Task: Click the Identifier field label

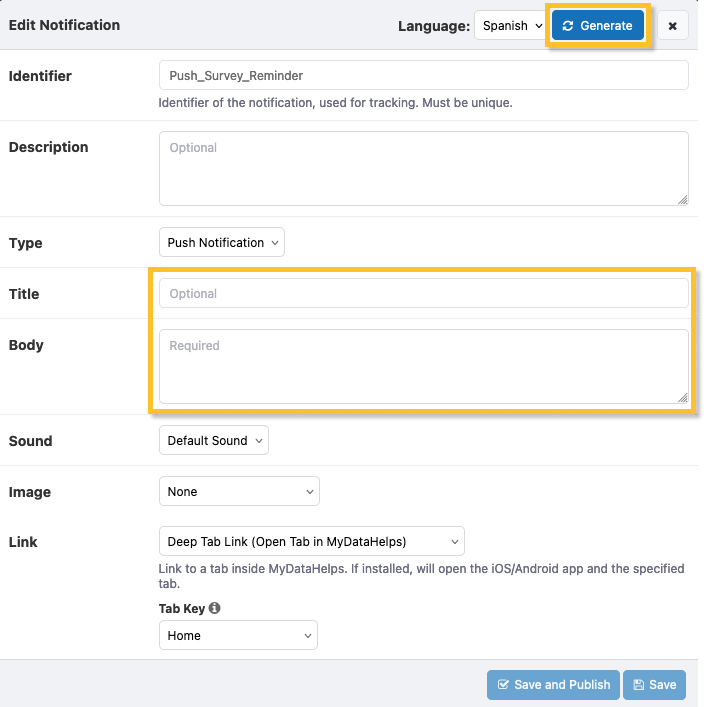Action: point(40,76)
